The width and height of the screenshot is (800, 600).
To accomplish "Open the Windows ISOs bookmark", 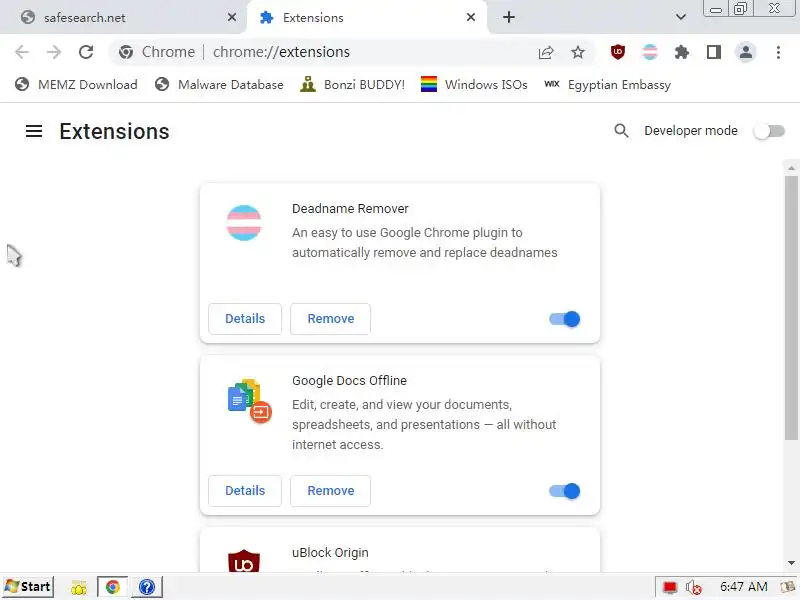I will pyautogui.click(x=474, y=85).
